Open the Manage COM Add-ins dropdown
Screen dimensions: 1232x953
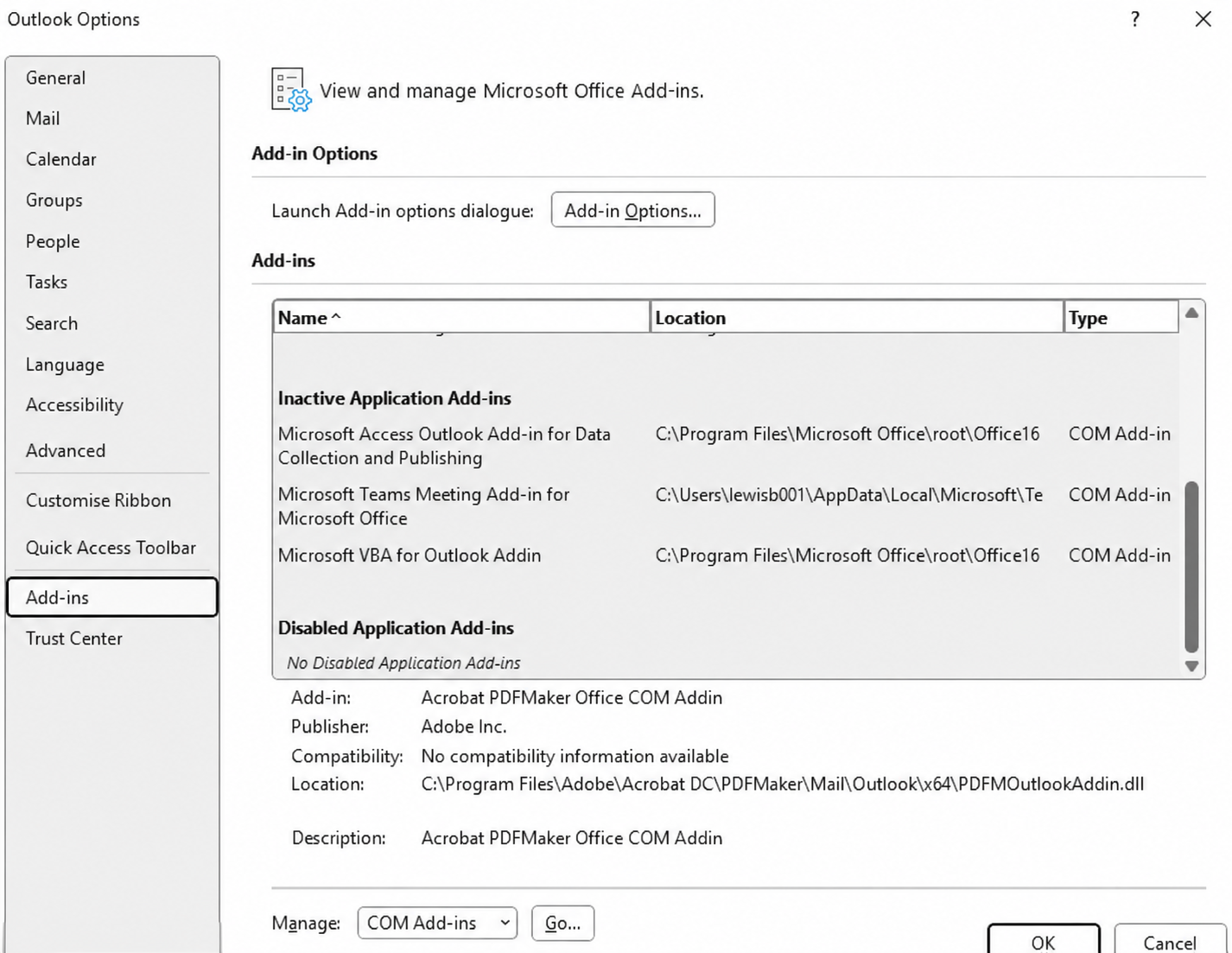tap(437, 923)
